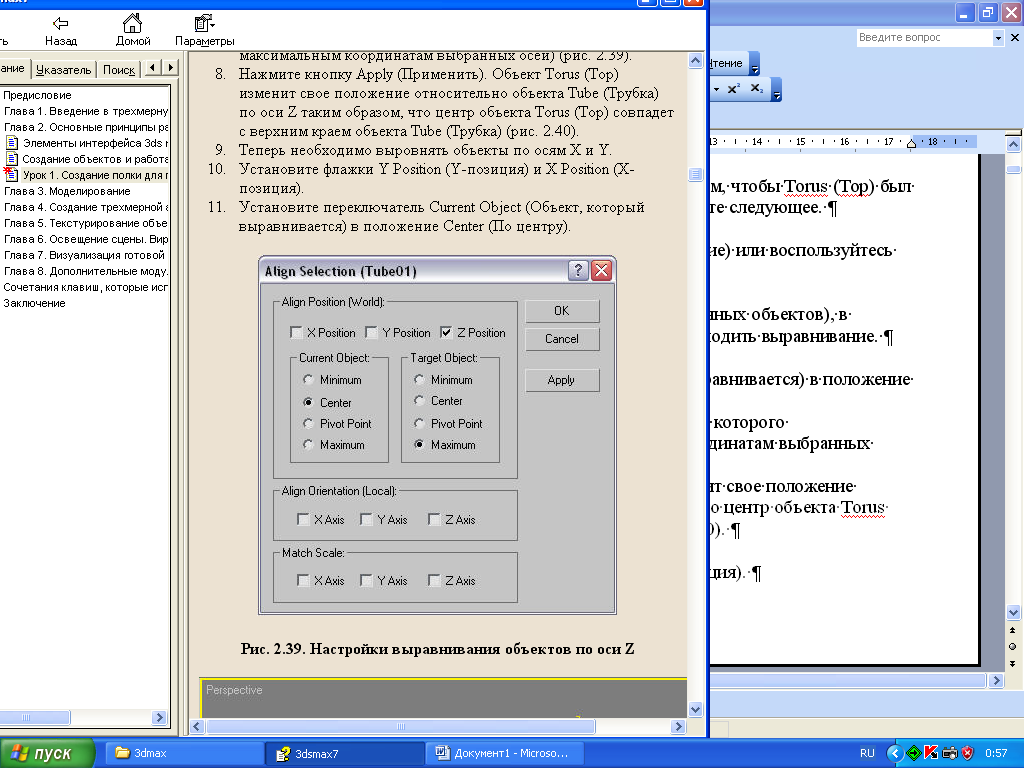Uncheck Z Position checkbox
The height and width of the screenshot is (768, 1024).
(x=446, y=332)
